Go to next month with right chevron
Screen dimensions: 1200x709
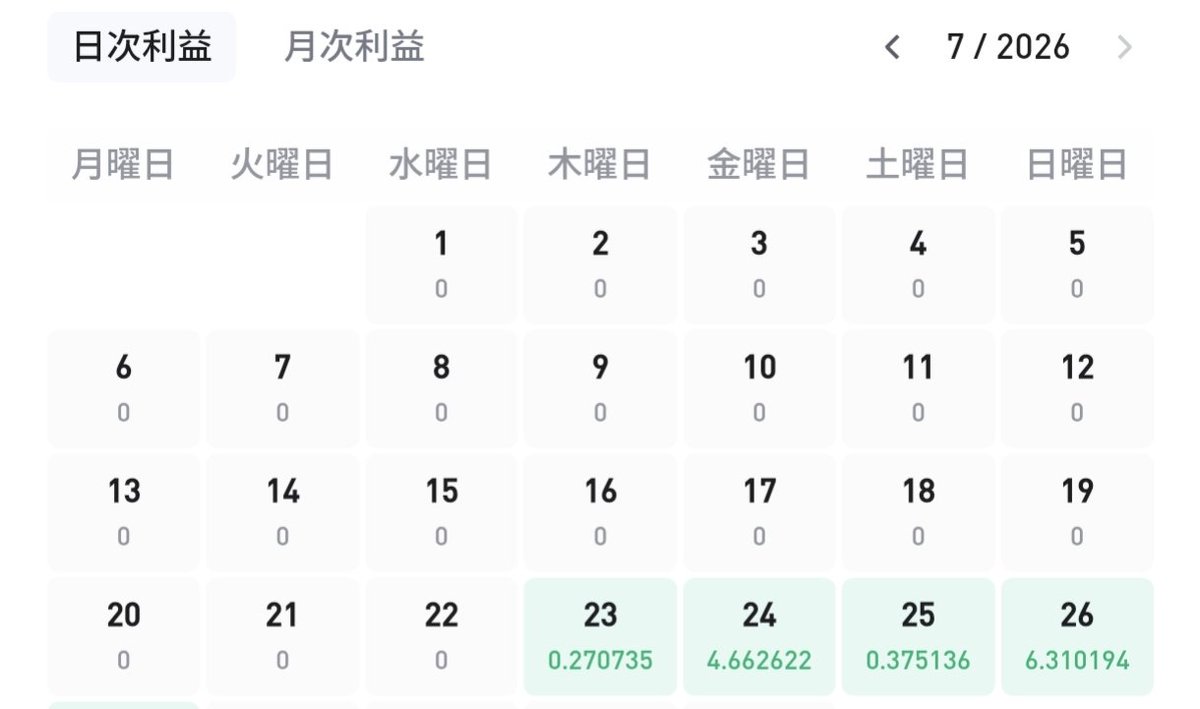click(1125, 47)
